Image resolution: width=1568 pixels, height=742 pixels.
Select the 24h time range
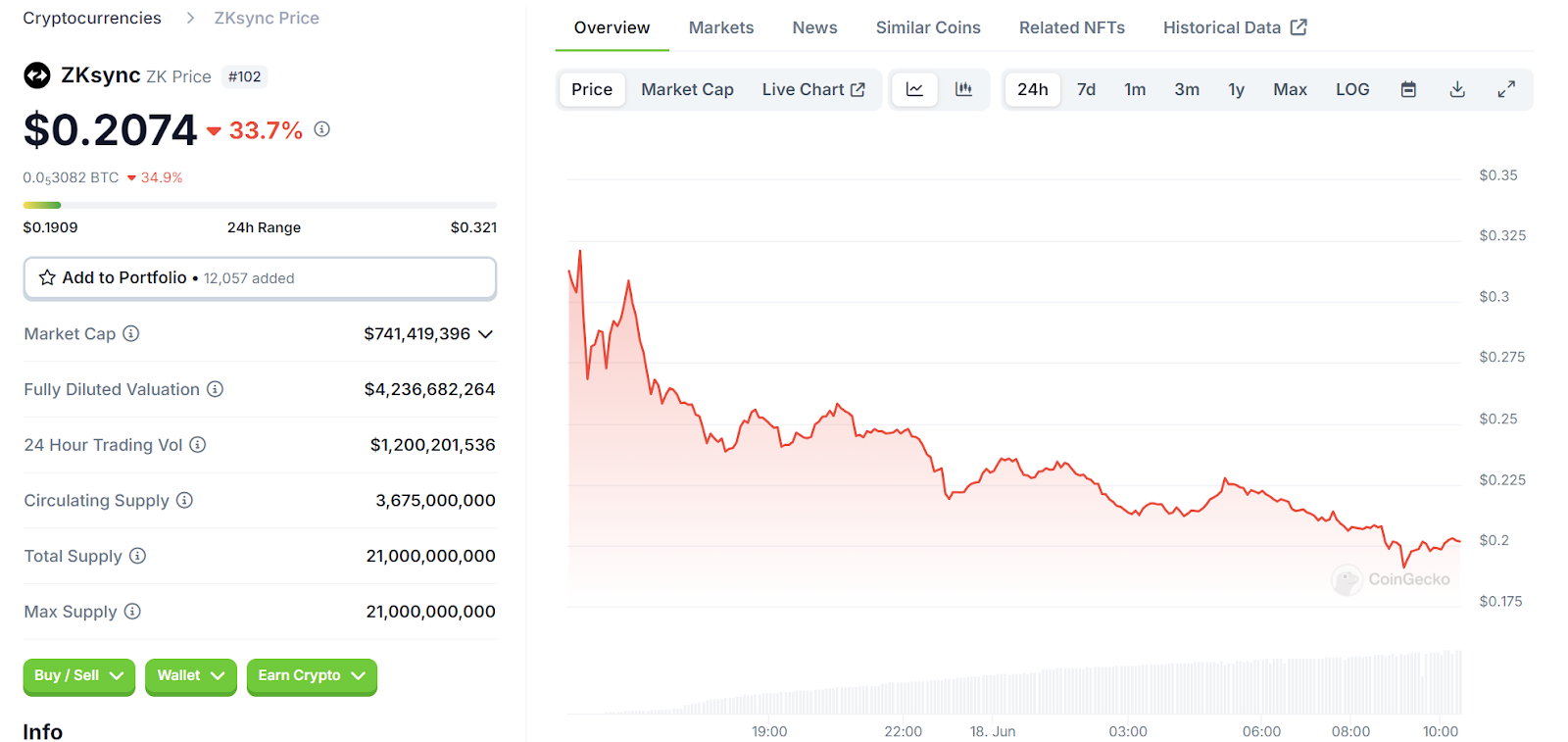[1033, 89]
